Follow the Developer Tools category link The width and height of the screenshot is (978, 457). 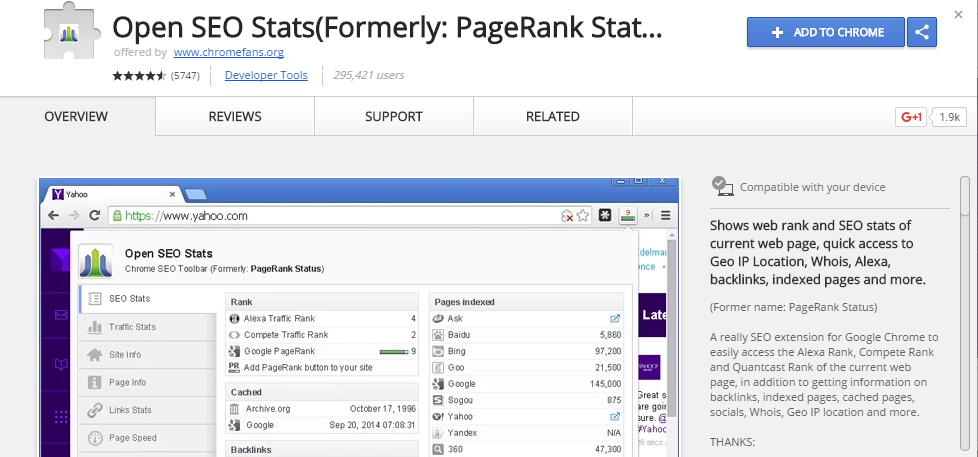pyautogui.click(x=266, y=76)
